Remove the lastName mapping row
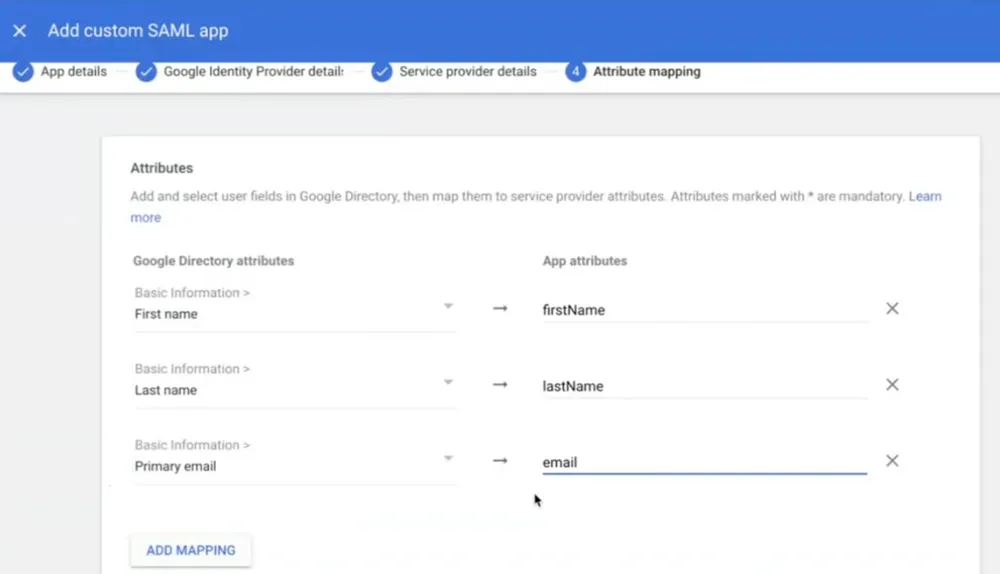The height and width of the screenshot is (574, 1000). pos(892,385)
